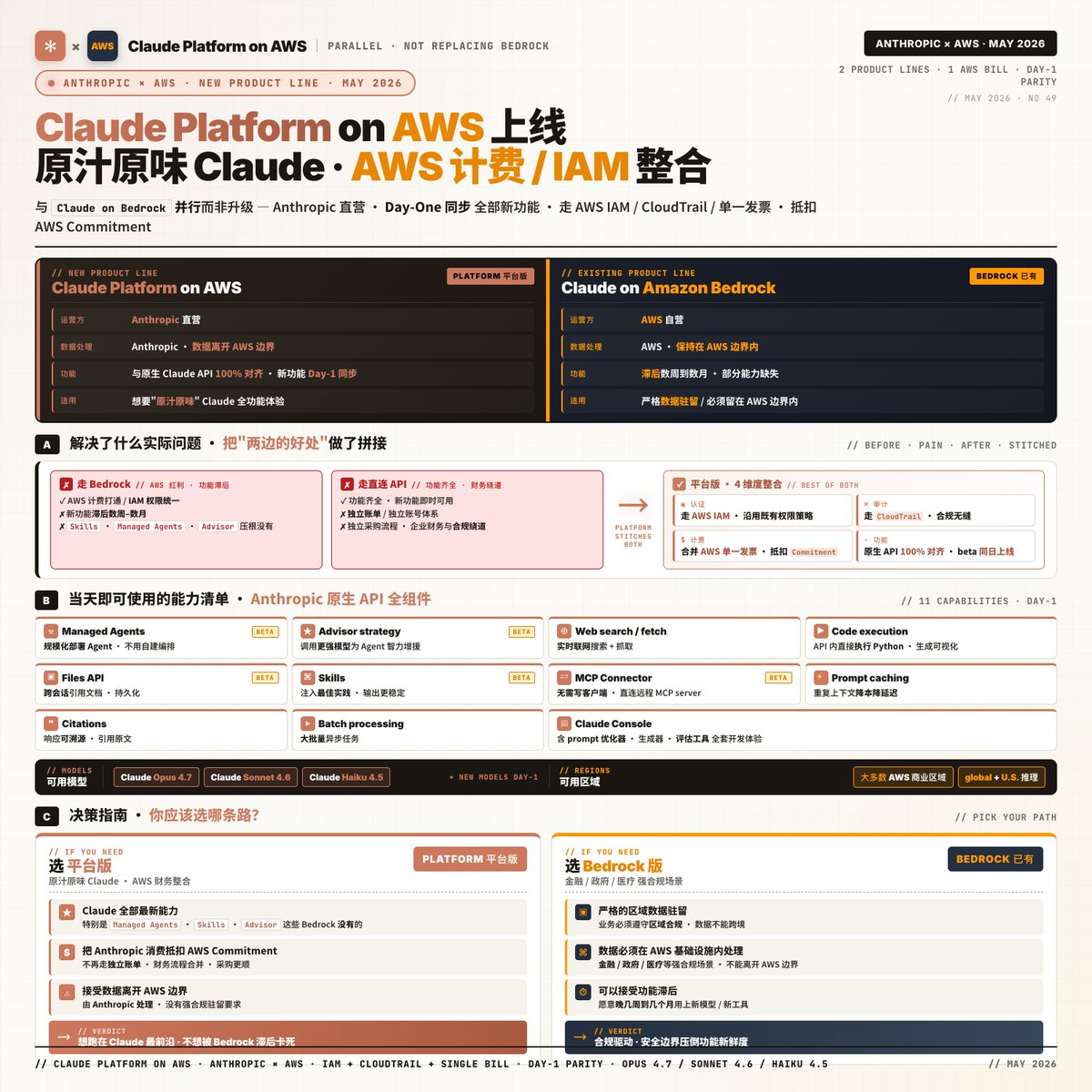Click 'PARALLEL · NOT REPLACING BEDROCK' header text
This screenshot has height=1092, width=1092.
coord(439,46)
